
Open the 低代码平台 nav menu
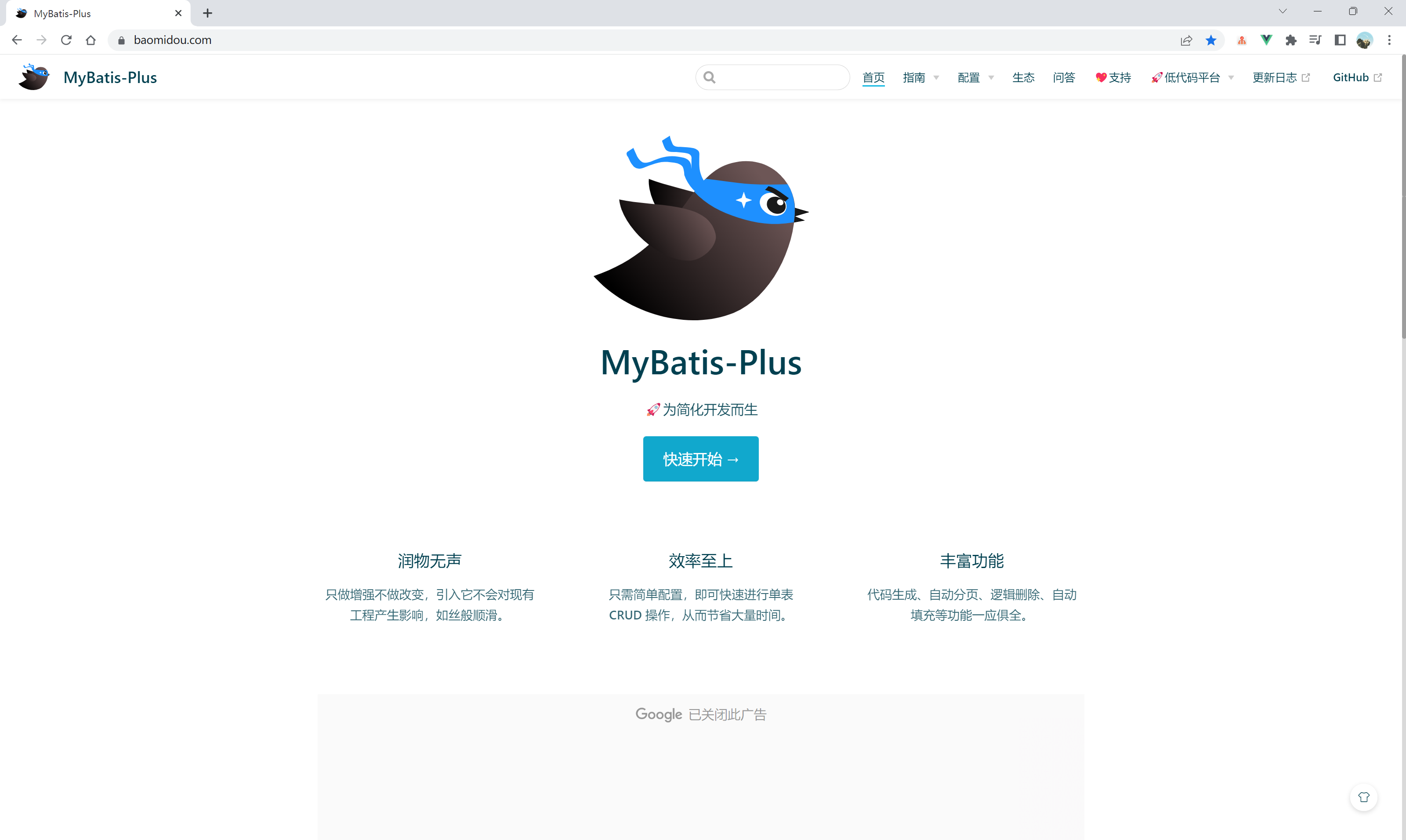[x=1186, y=78]
